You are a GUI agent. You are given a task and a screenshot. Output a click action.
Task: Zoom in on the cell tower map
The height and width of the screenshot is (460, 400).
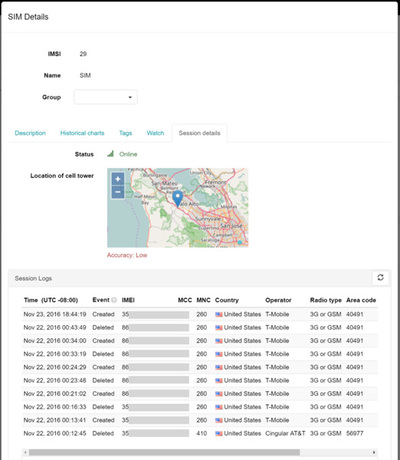[118, 179]
